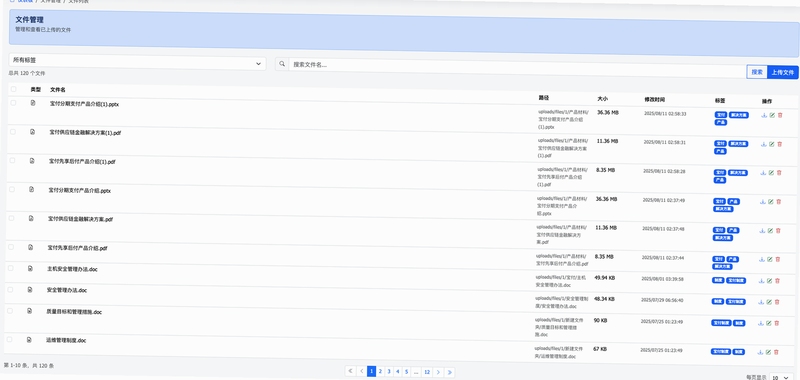Select checkbox for 宝付供应链金融解决方案(1).pdf
Viewport: 800px width, 380px height.
click(x=12, y=132)
